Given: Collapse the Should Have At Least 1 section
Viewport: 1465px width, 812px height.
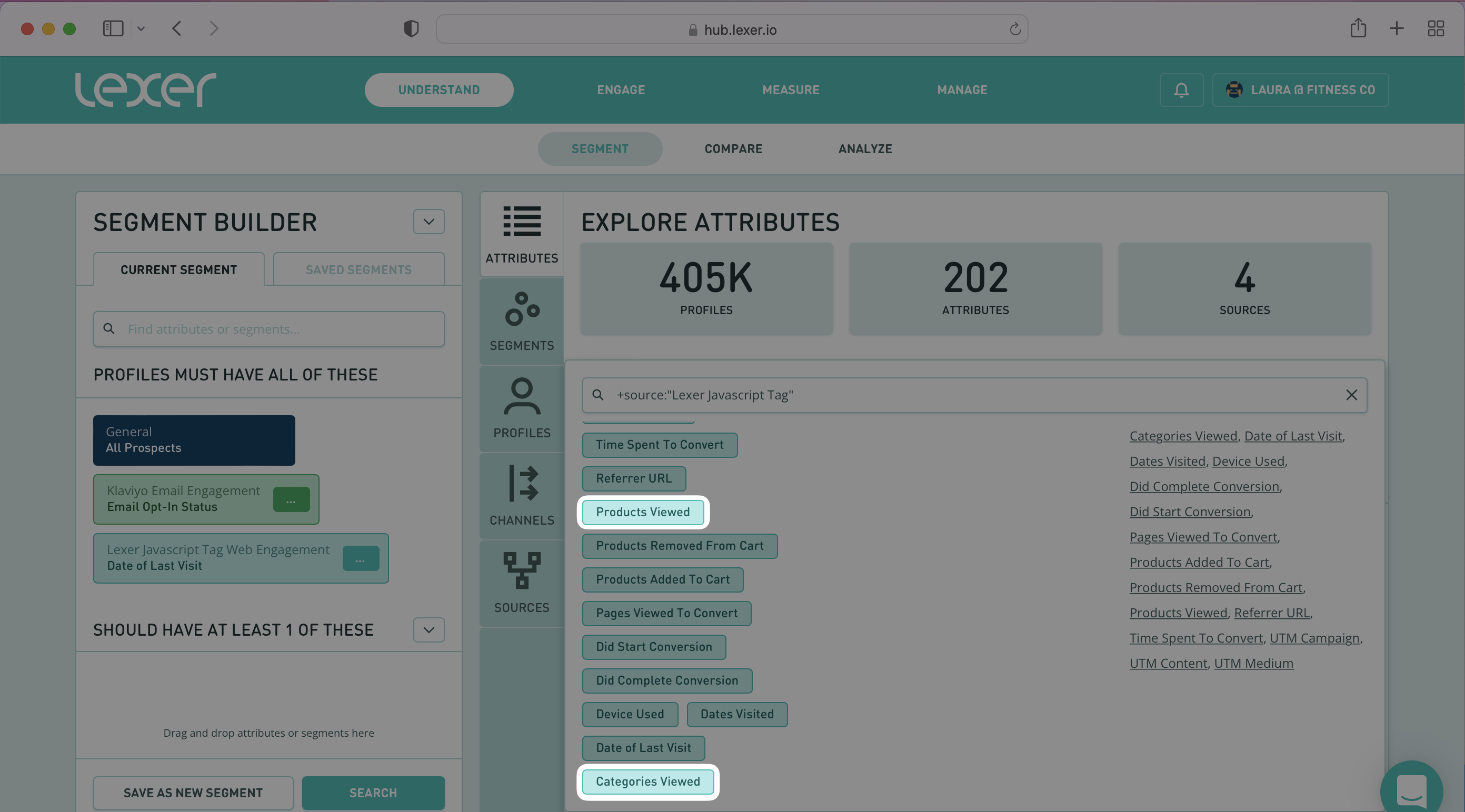Looking at the screenshot, I should pos(429,629).
